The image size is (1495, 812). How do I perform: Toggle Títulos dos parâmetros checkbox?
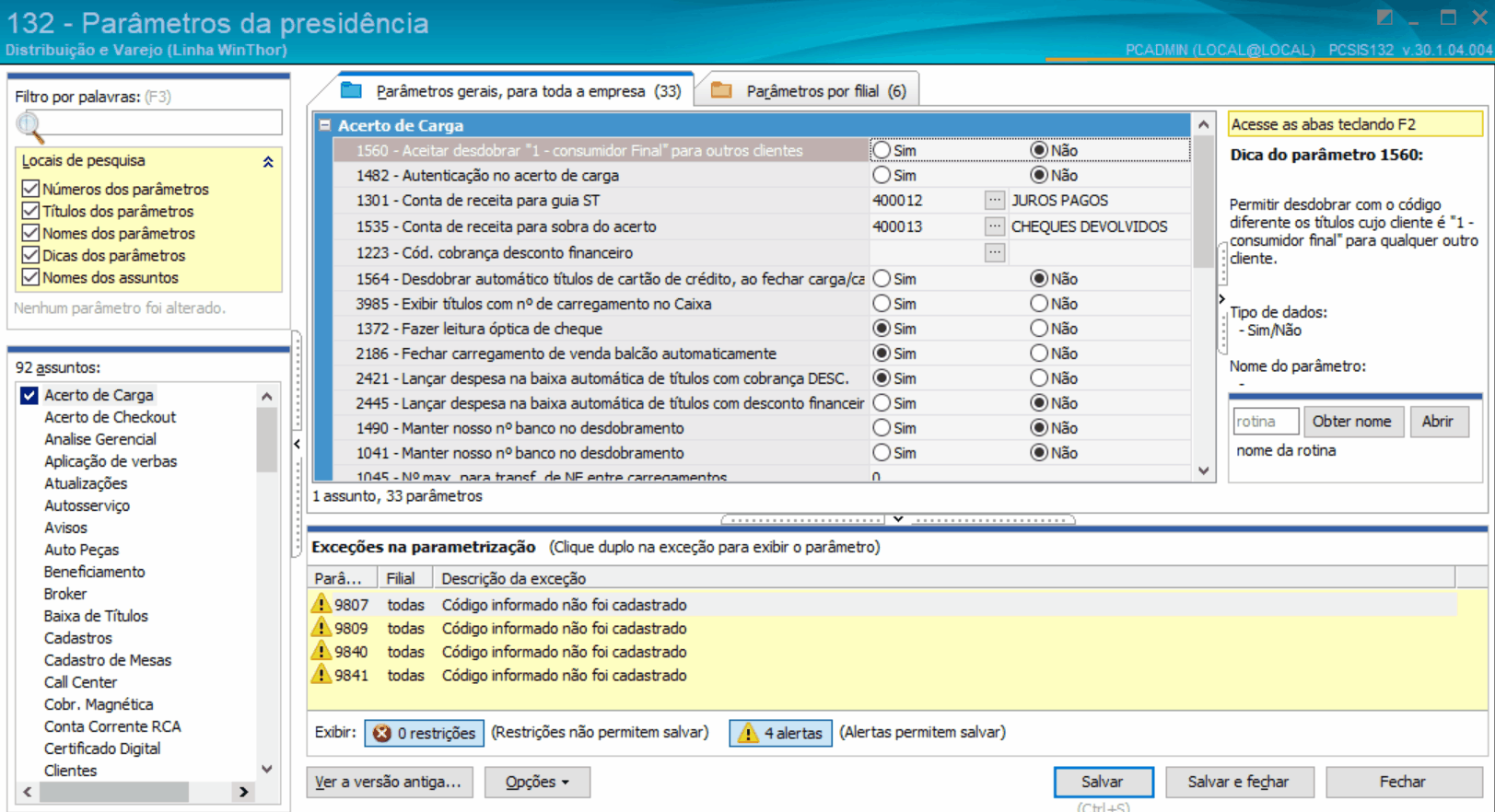(30, 211)
